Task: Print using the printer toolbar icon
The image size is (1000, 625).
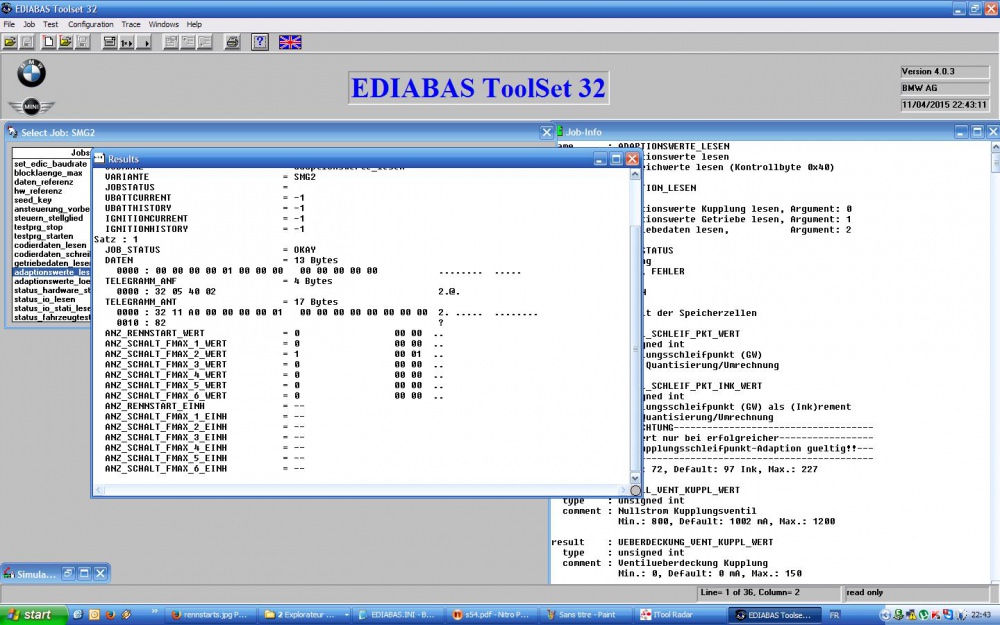Action: [x=232, y=42]
